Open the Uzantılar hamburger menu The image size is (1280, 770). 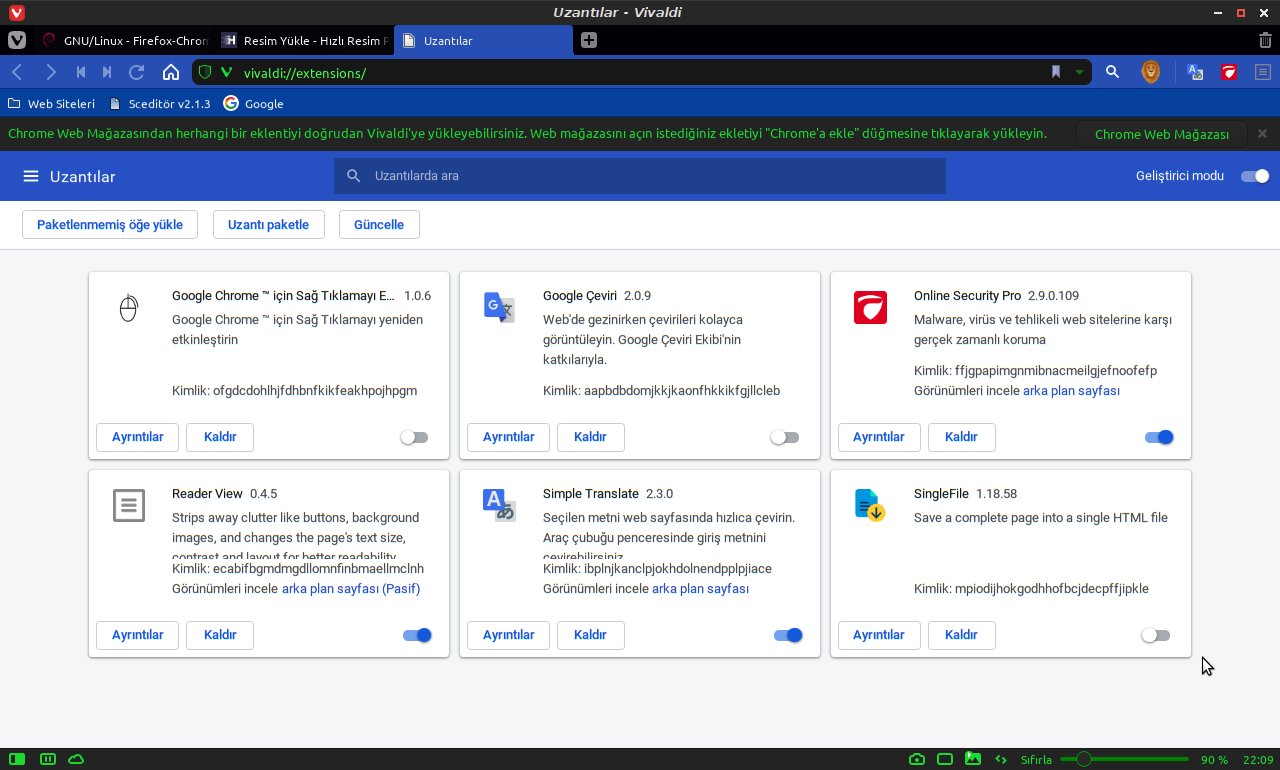(31, 176)
